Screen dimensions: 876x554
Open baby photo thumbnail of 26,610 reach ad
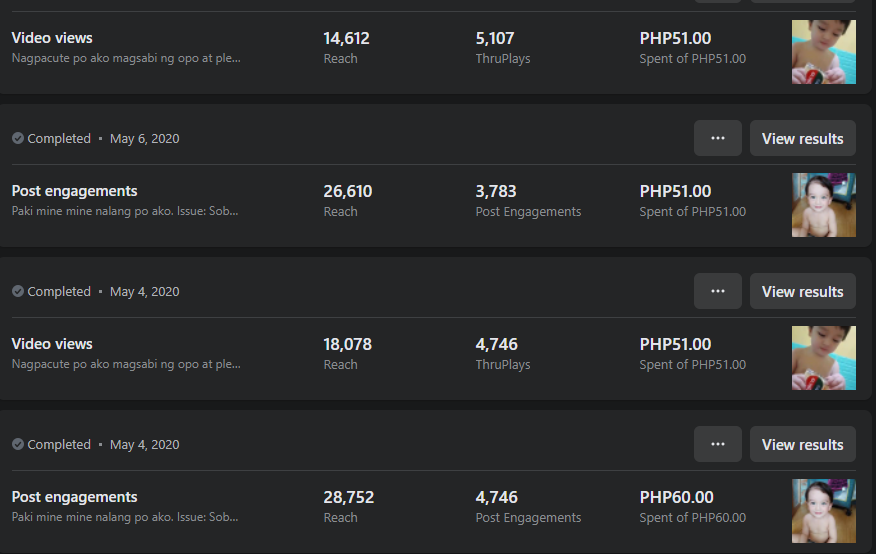[823, 204]
